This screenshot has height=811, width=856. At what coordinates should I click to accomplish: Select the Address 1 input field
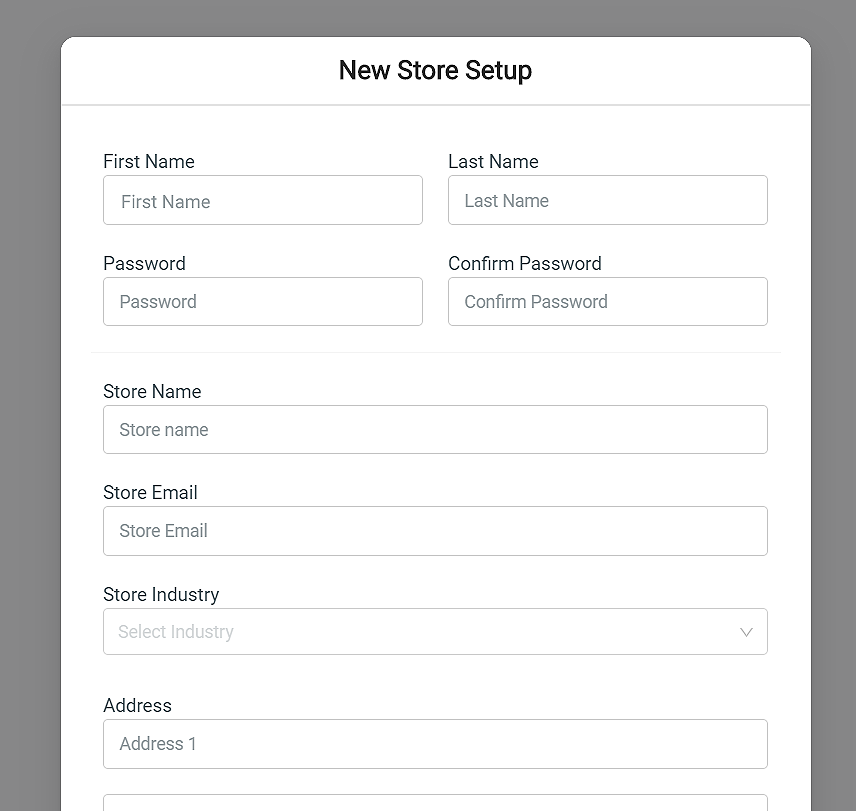coord(435,744)
